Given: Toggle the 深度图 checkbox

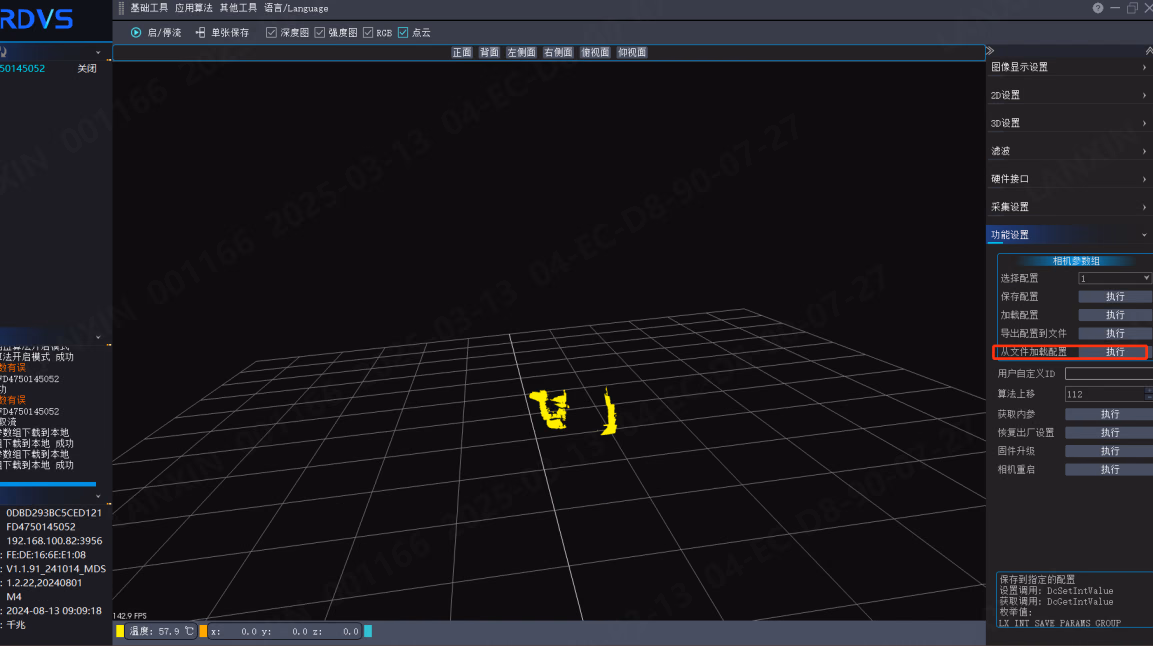Looking at the screenshot, I should click(x=271, y=32).
